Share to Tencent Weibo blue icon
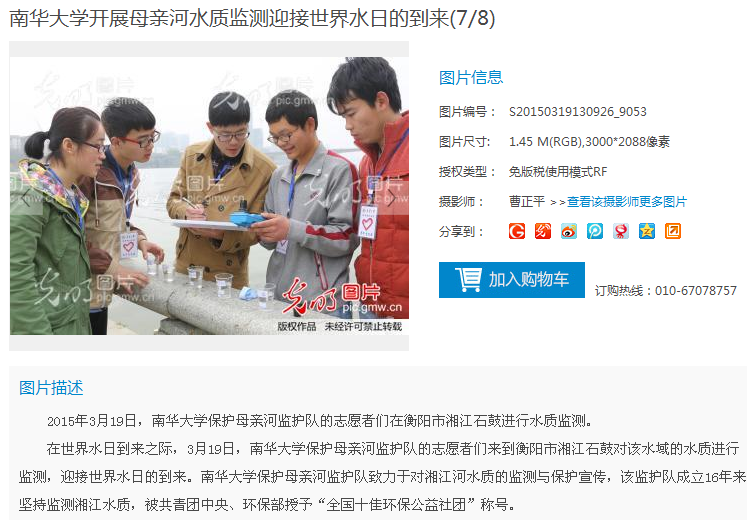Viewport: 747px width, 520px height. point(595,231)
